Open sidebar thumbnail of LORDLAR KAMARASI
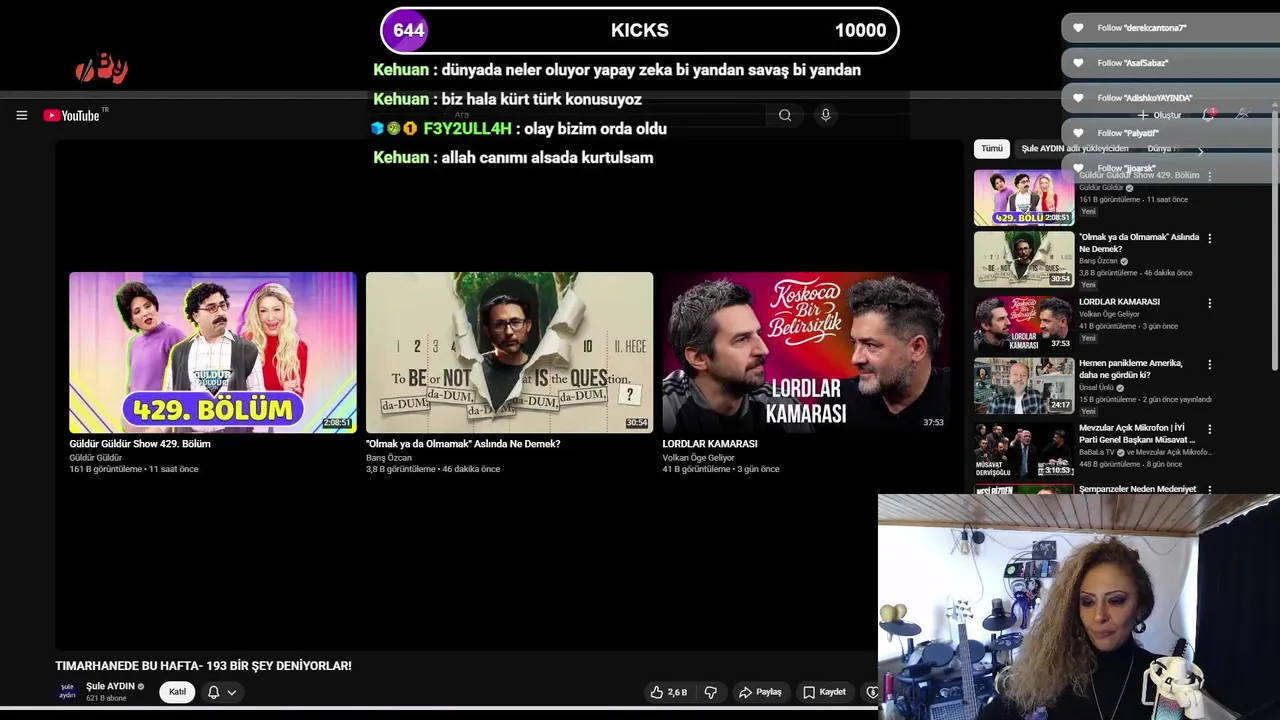Viewport: 1280px width, 720px height. (x=1024, y=322)
